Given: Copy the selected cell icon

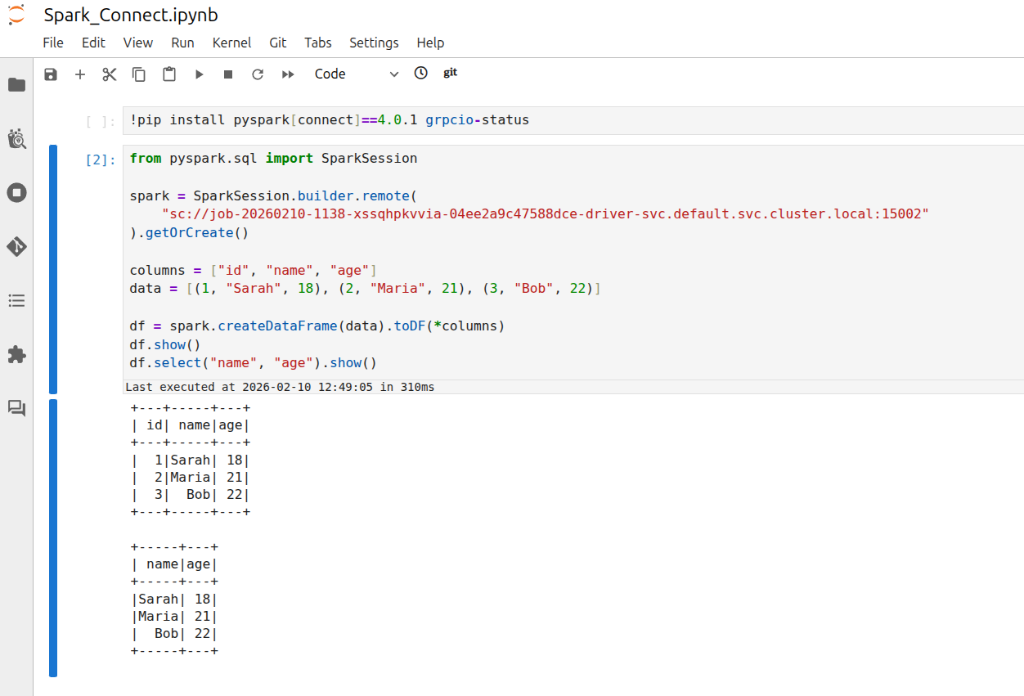Looking at the screenshot, I should (x=139, y=74).
